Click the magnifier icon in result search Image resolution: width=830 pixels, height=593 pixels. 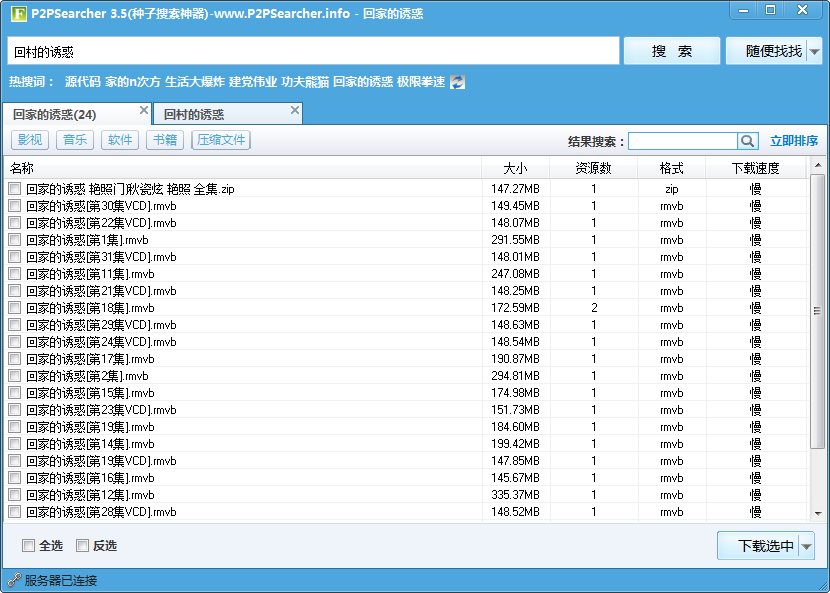[x=747, y=141]
